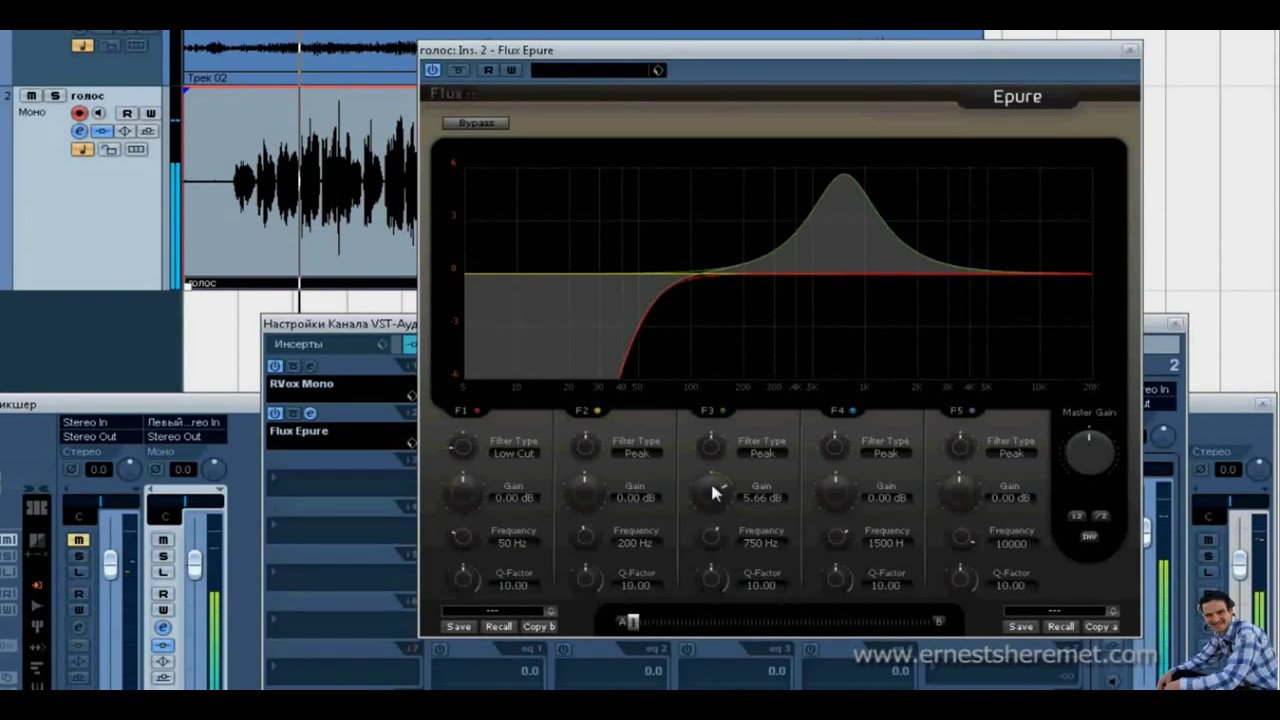
Task: Click the Master Gain knob
Action: click(x=1089, y=452)
